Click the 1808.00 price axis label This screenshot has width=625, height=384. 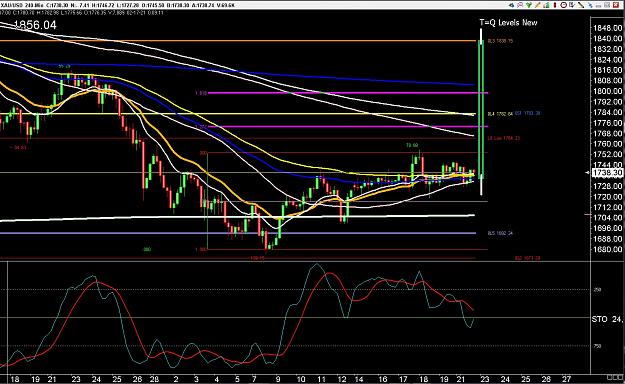tap(607, 81)
